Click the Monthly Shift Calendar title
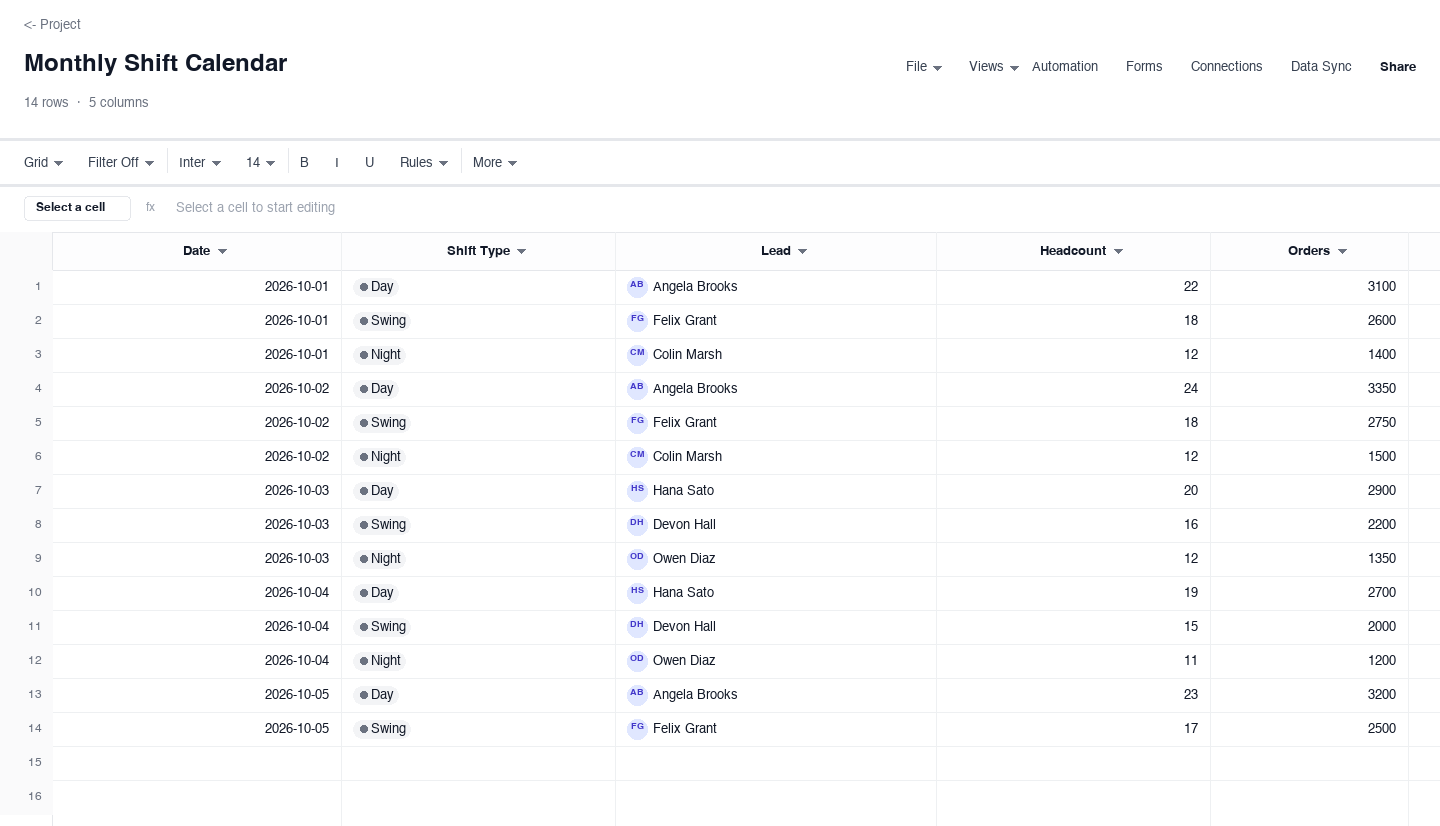Screen dimensions: 1440x826 (x=155, y=63)
